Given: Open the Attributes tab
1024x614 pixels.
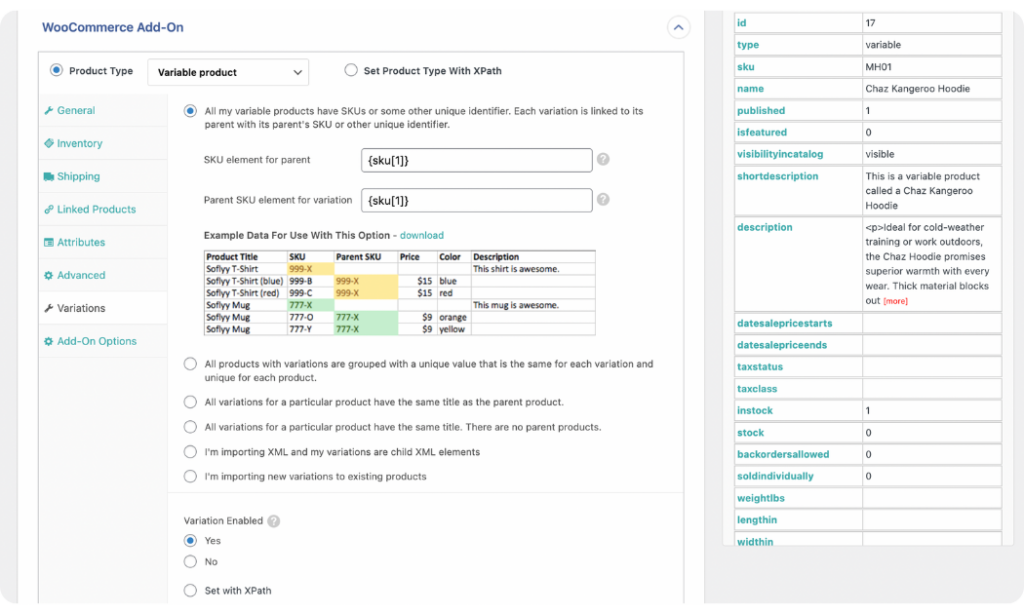Looking at the screenshot, I should (103, 242).
